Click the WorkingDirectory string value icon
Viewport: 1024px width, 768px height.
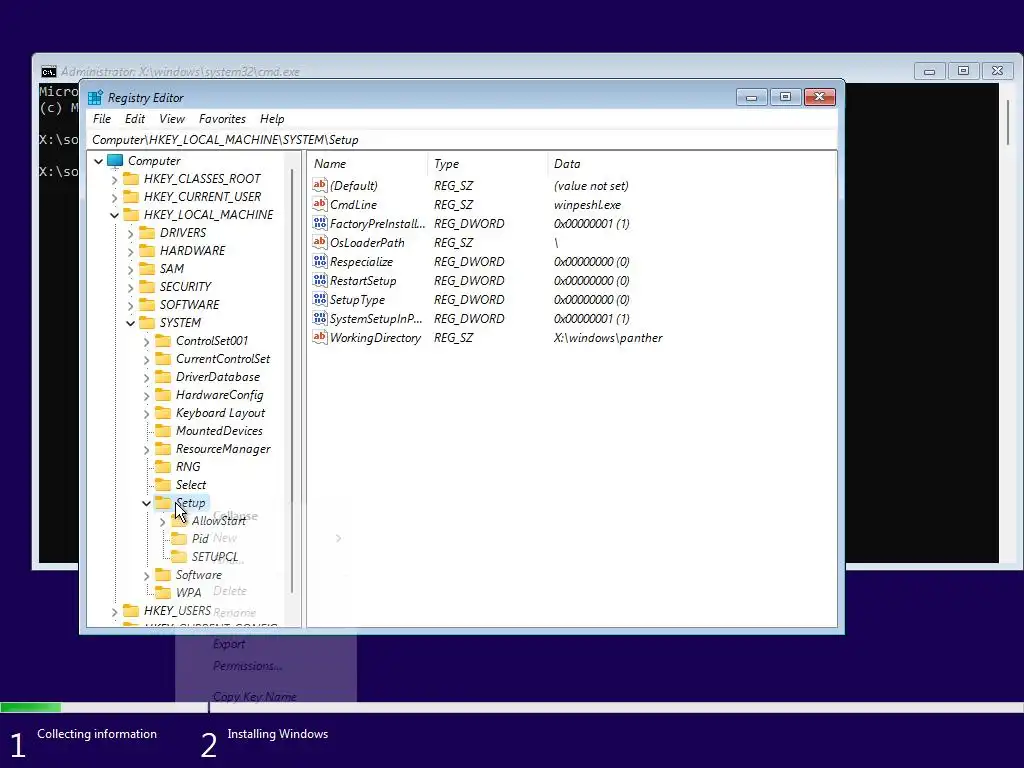[x=319, y=337]
